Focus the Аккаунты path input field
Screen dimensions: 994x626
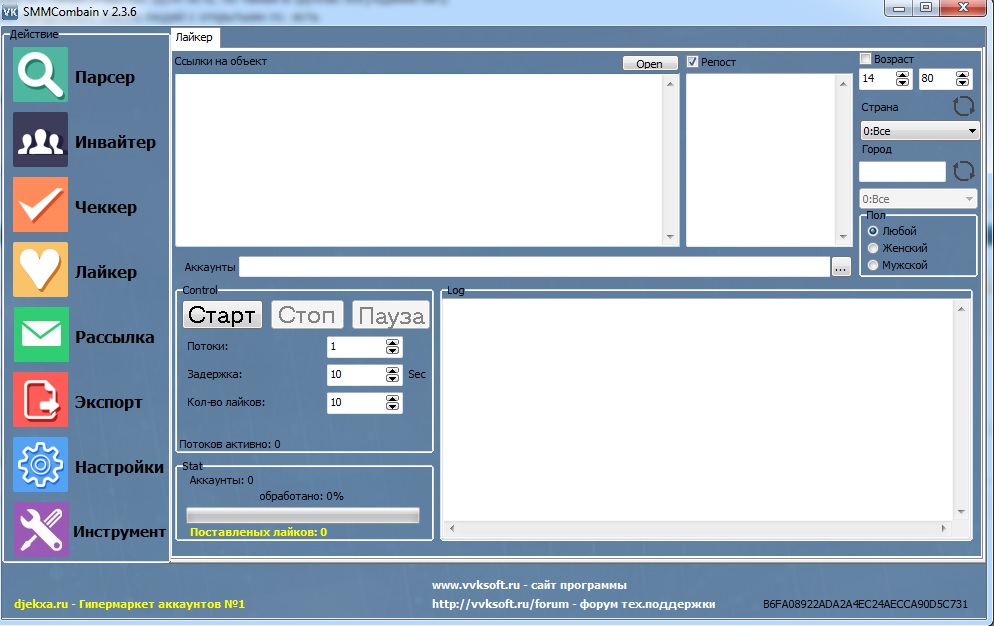point(534,267)
